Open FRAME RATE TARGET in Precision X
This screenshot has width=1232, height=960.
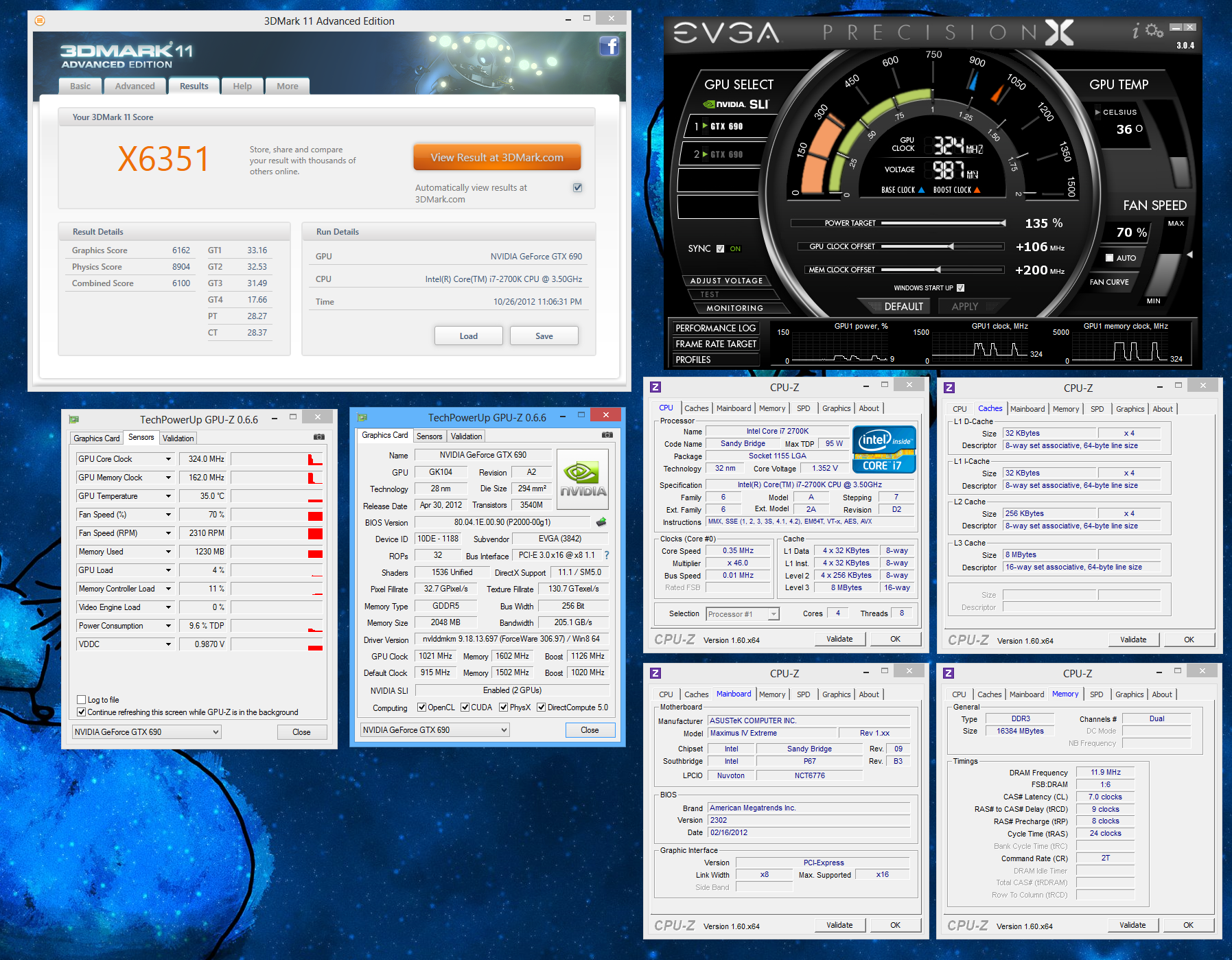coord(716,344)
